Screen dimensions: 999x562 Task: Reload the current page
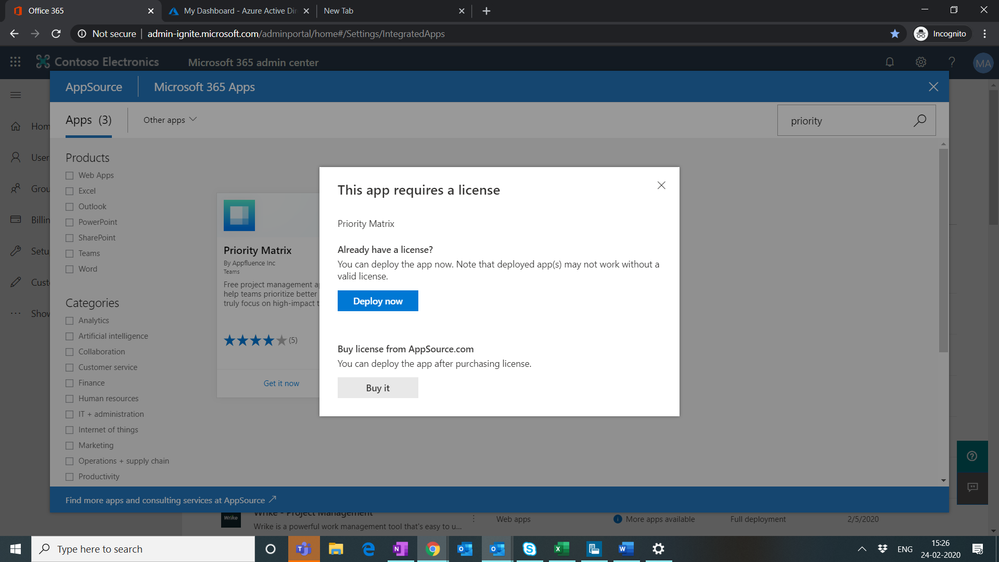point(56,34)
